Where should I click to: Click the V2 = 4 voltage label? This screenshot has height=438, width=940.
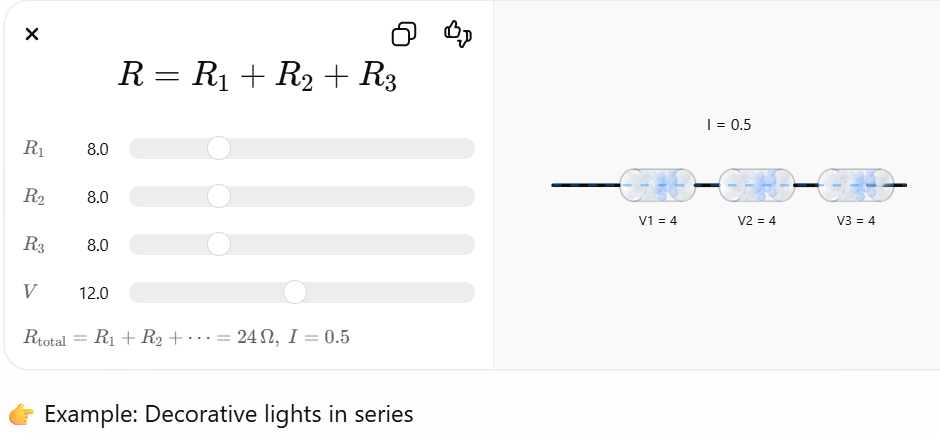coord(757,221)
